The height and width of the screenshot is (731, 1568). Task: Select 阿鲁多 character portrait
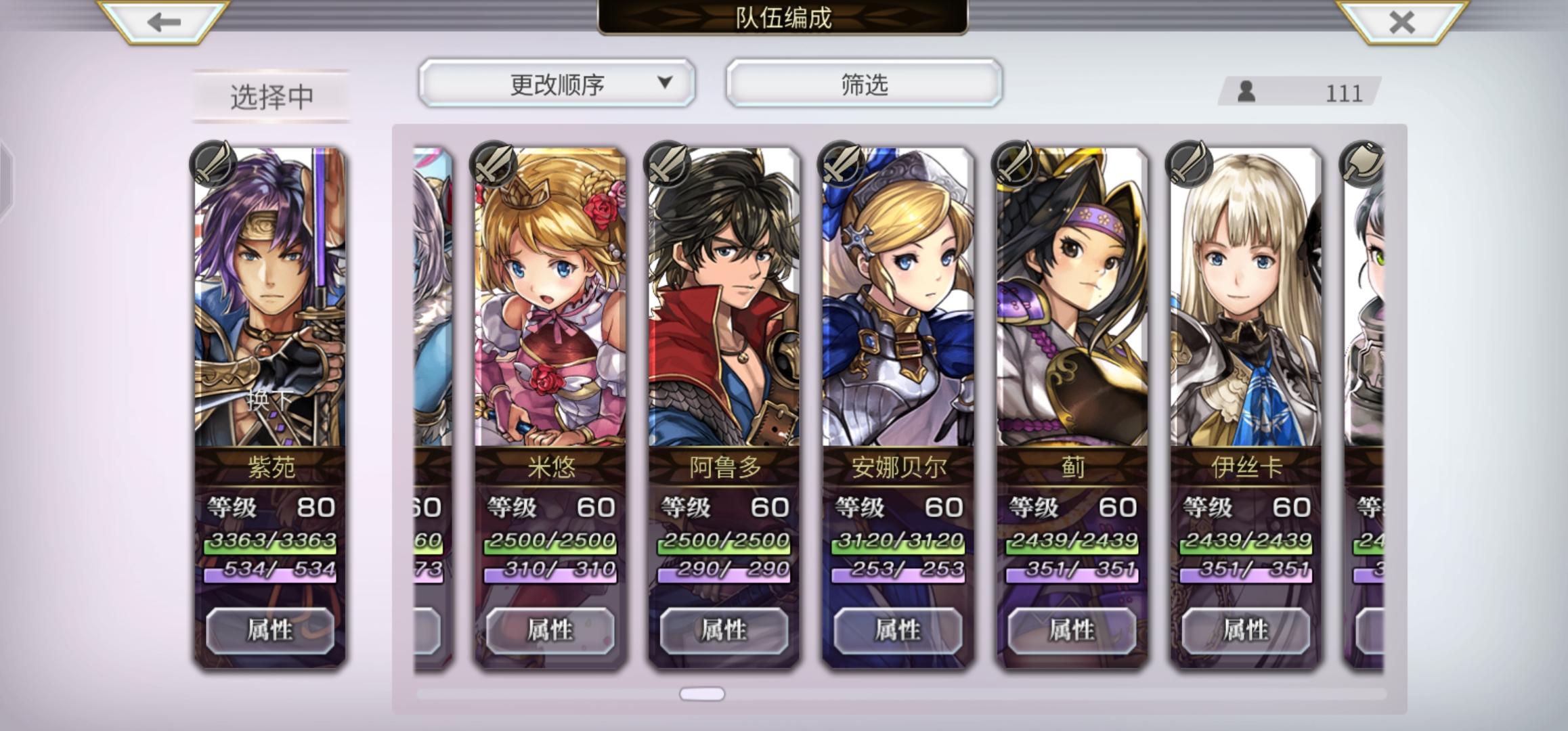pos(724,298)
